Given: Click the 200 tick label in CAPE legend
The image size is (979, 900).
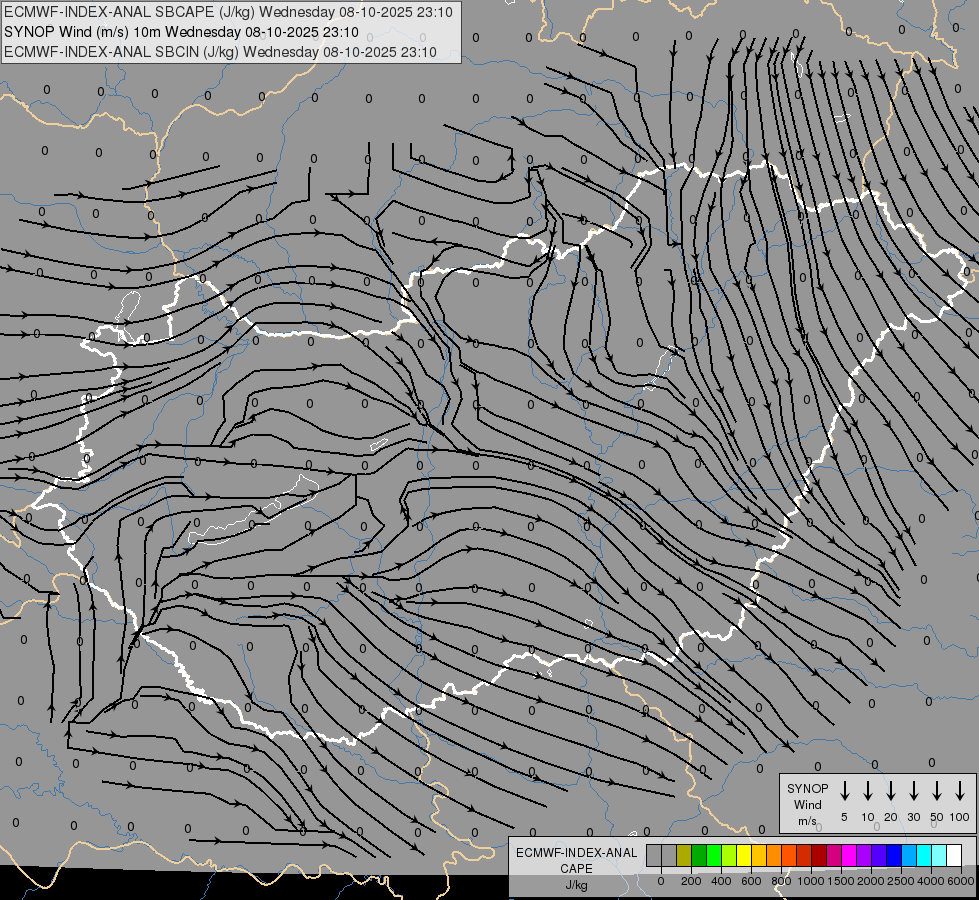Looking at the screenshot, I should tap(691, 881).
